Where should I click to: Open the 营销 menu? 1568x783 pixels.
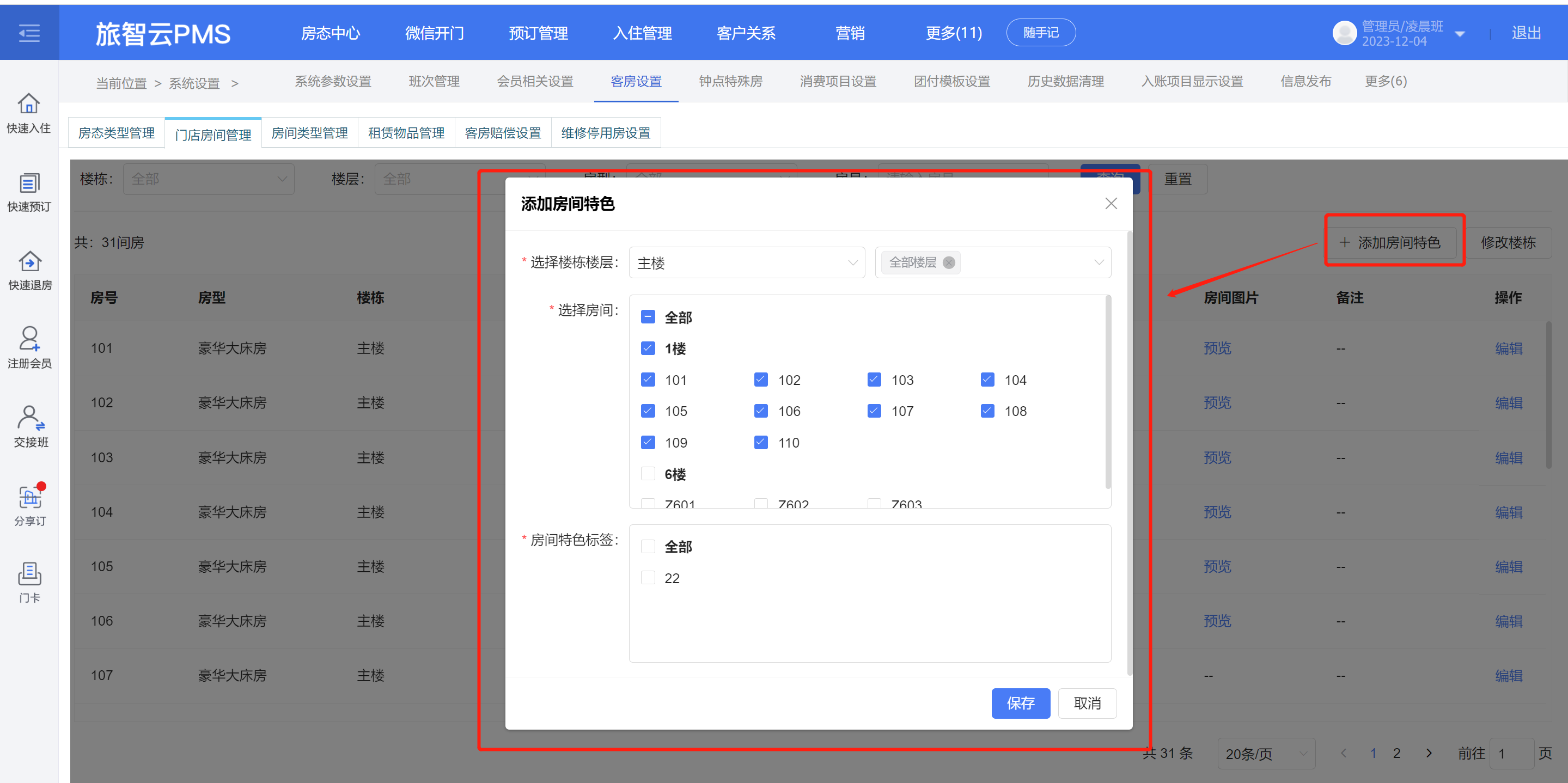tap(850, 33)
